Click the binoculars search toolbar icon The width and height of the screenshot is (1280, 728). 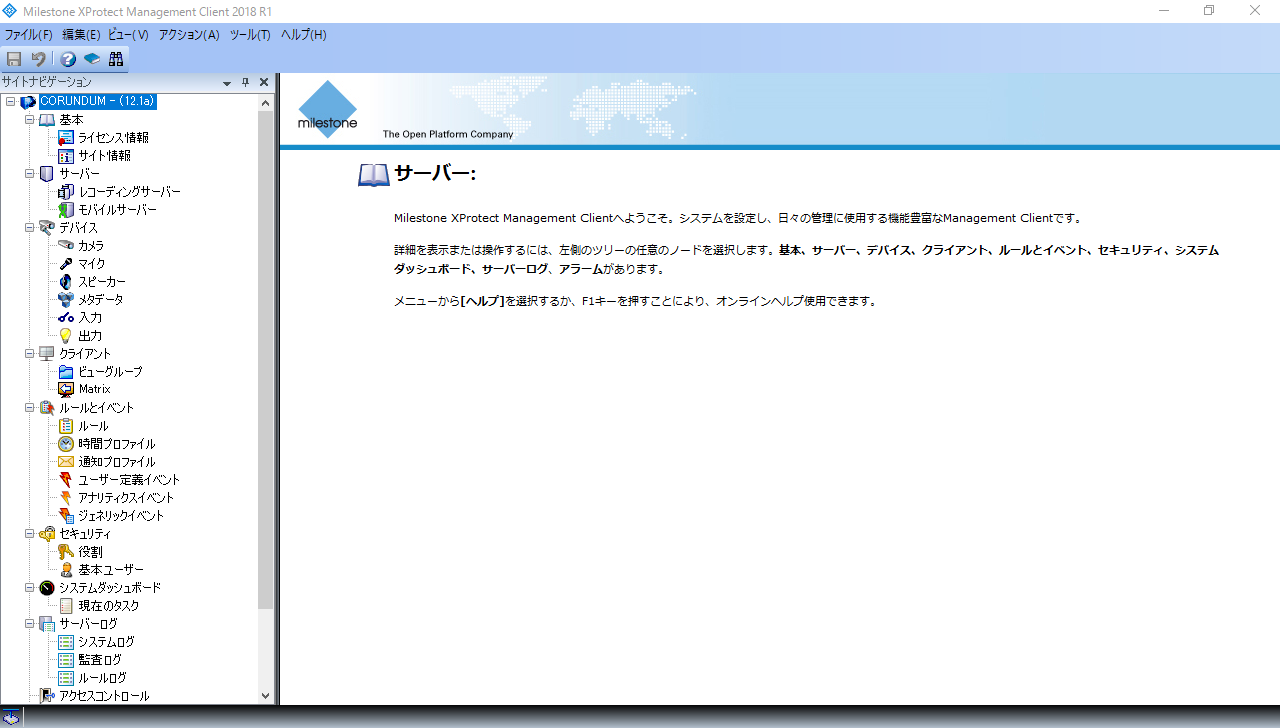pyautogui.click(x=116, y=59)
